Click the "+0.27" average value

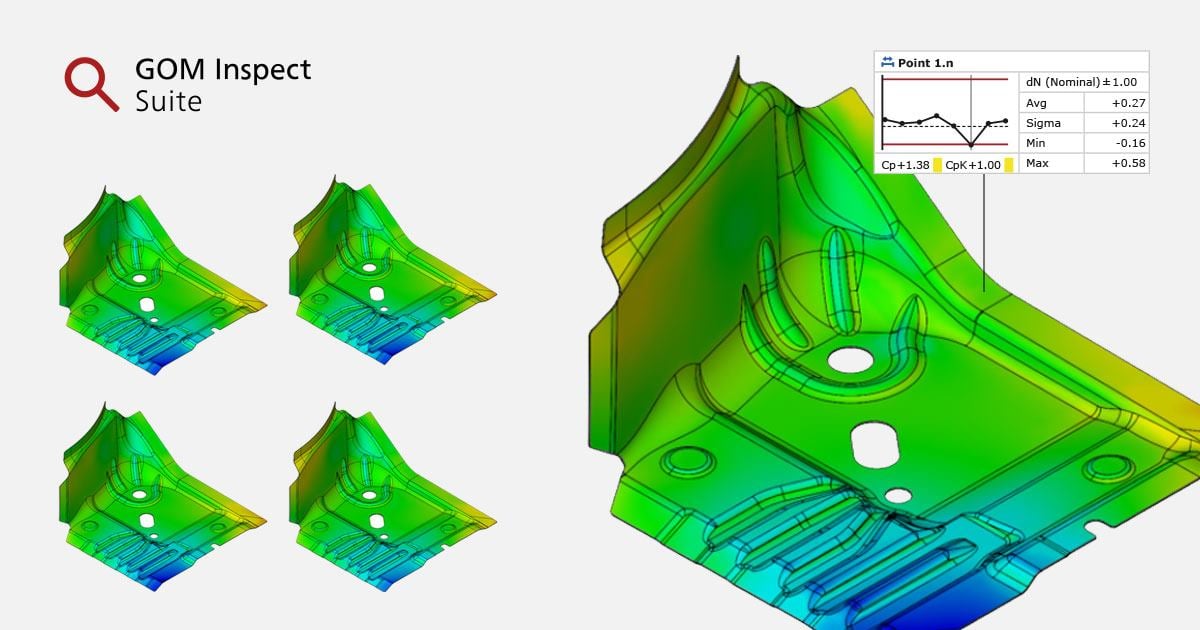click(1128, 103)
